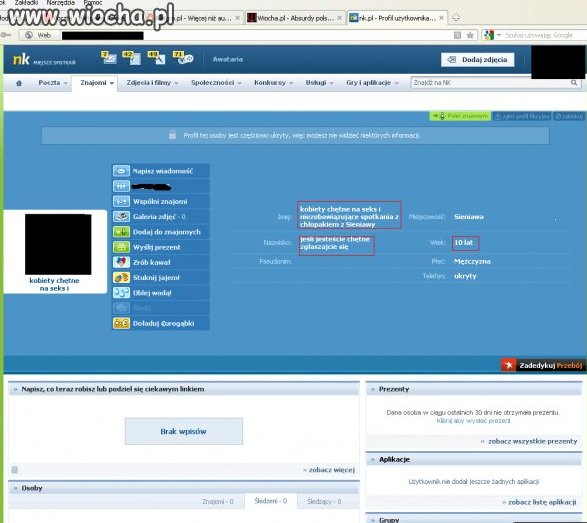Image resolution: width=587 pixels, height=523 pixels.
Task: Click the home icon in navigation bar
Action: pyautogui.click(x=19, y=83)
